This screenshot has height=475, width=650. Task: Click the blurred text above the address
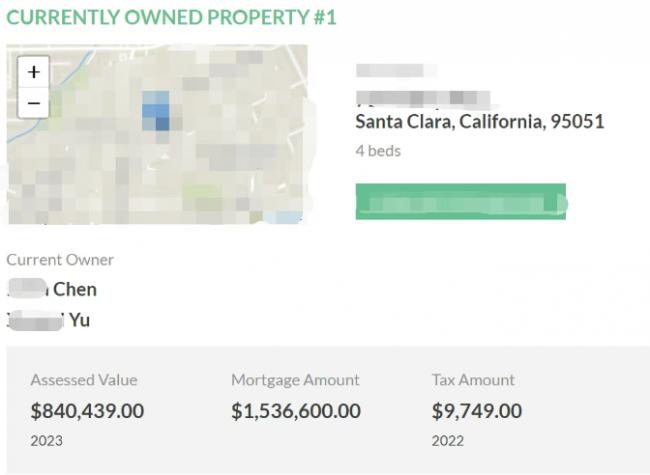coord(395,70)
